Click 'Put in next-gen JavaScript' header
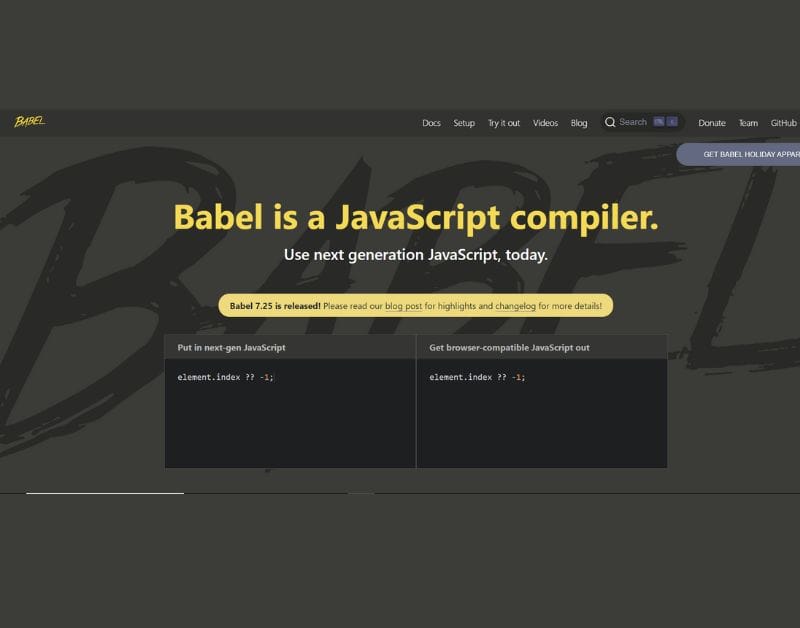This screenshot has width=800, height=628. pos(231,347)
